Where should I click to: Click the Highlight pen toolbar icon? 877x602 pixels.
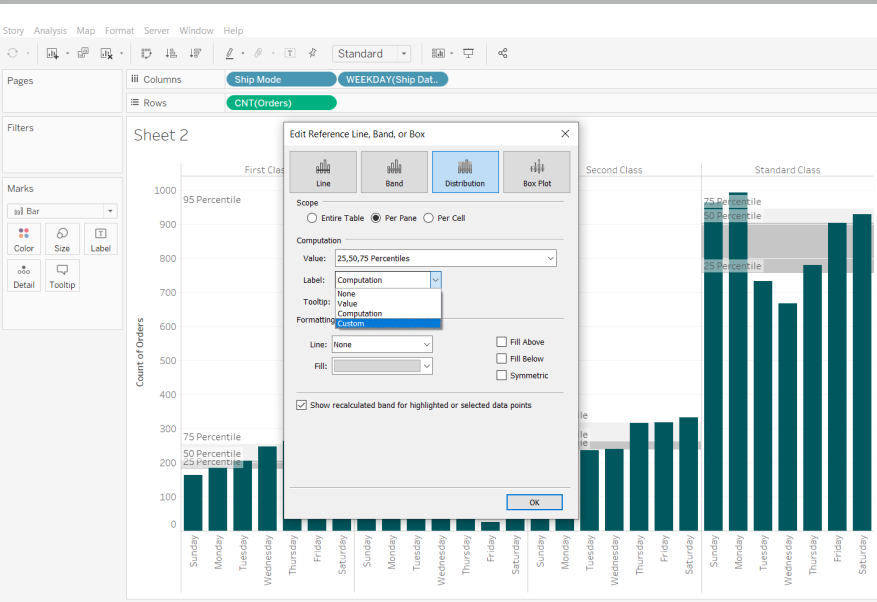pyautogui.click(x=229, y=53)
